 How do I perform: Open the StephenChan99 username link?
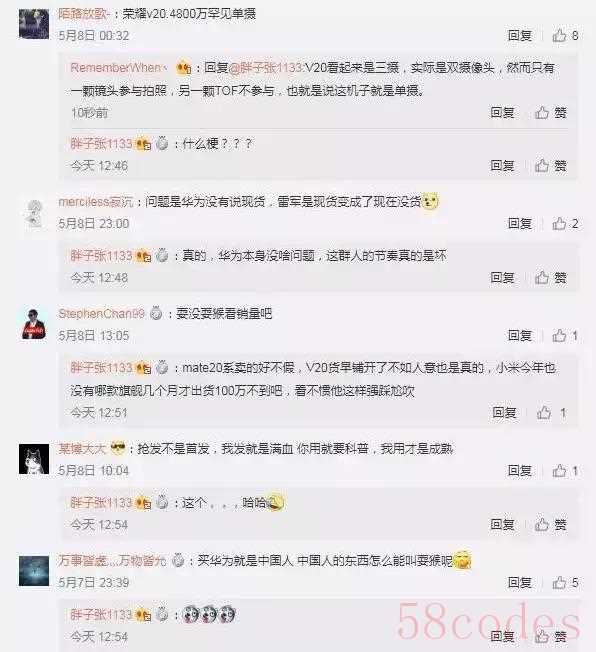coord(101,314)
